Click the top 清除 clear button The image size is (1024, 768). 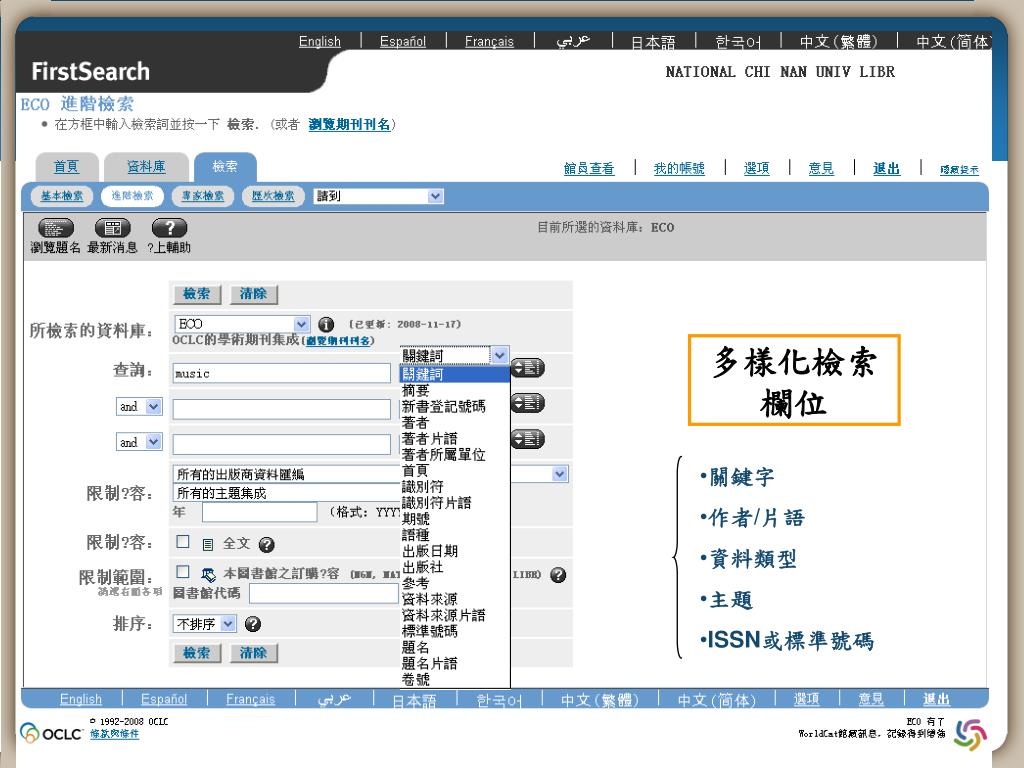253,295
